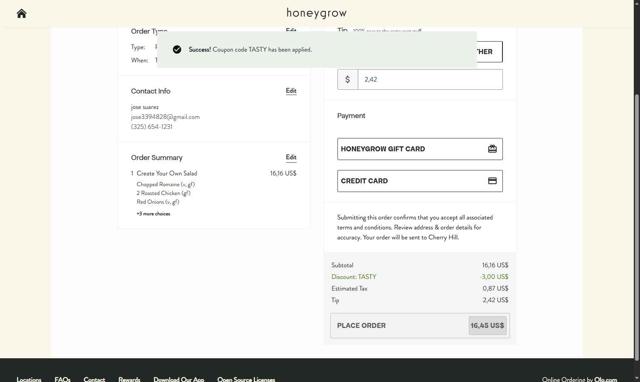Place the order button
The height and width of the screenshot is (382, 640).
click(x=420, y=325)
